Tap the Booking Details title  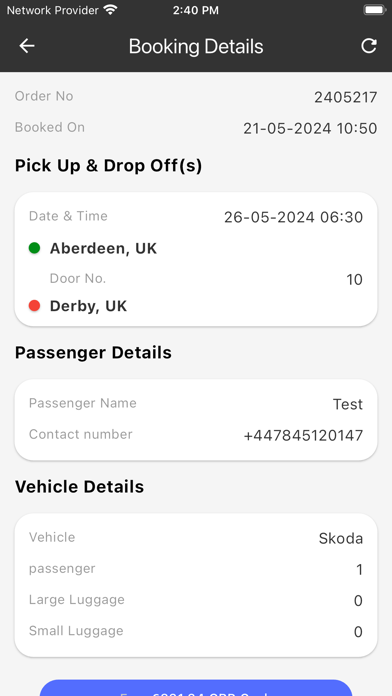pos(196,46)
